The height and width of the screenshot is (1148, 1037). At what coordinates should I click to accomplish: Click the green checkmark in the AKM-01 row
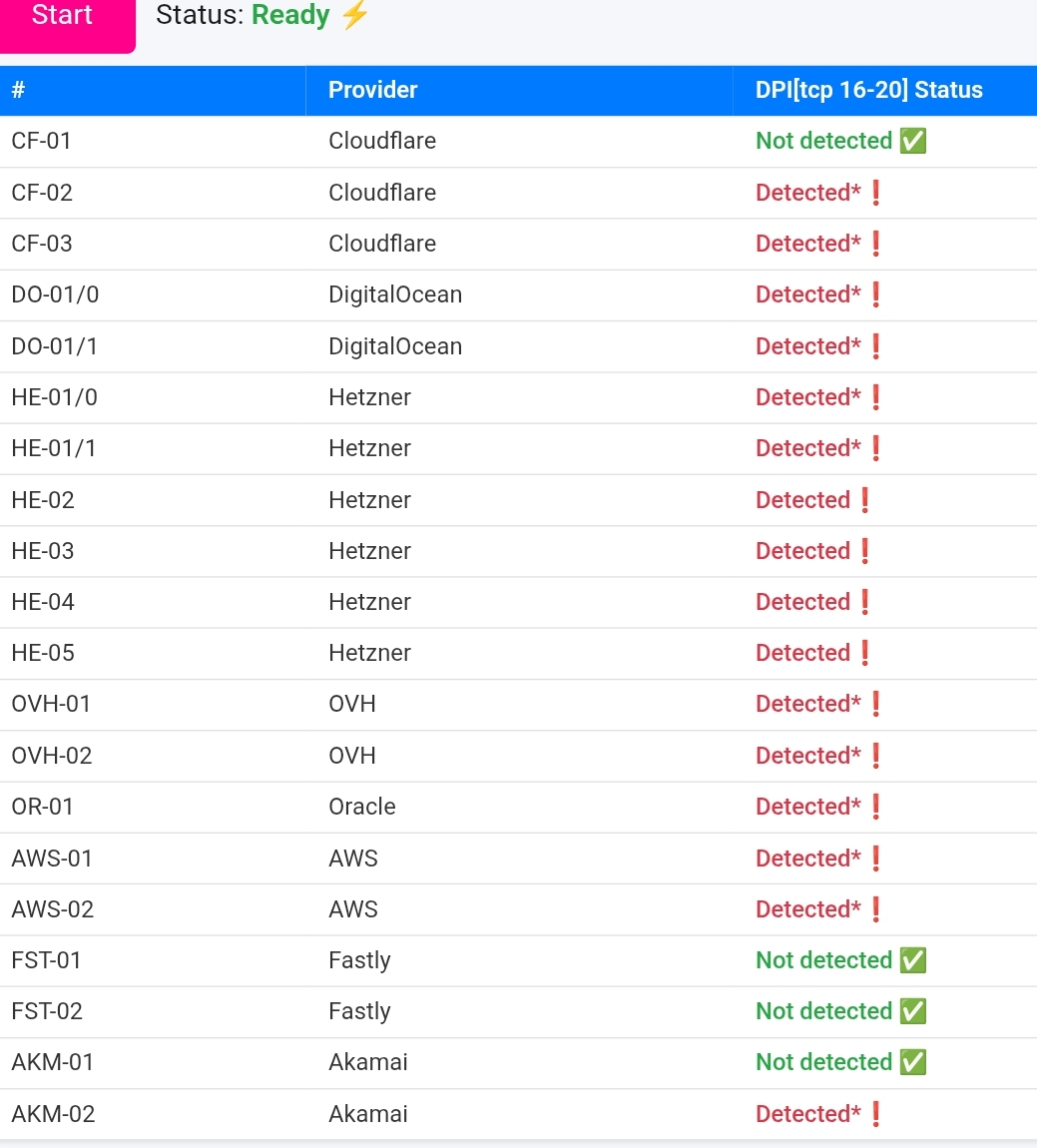pos(912,1062)
